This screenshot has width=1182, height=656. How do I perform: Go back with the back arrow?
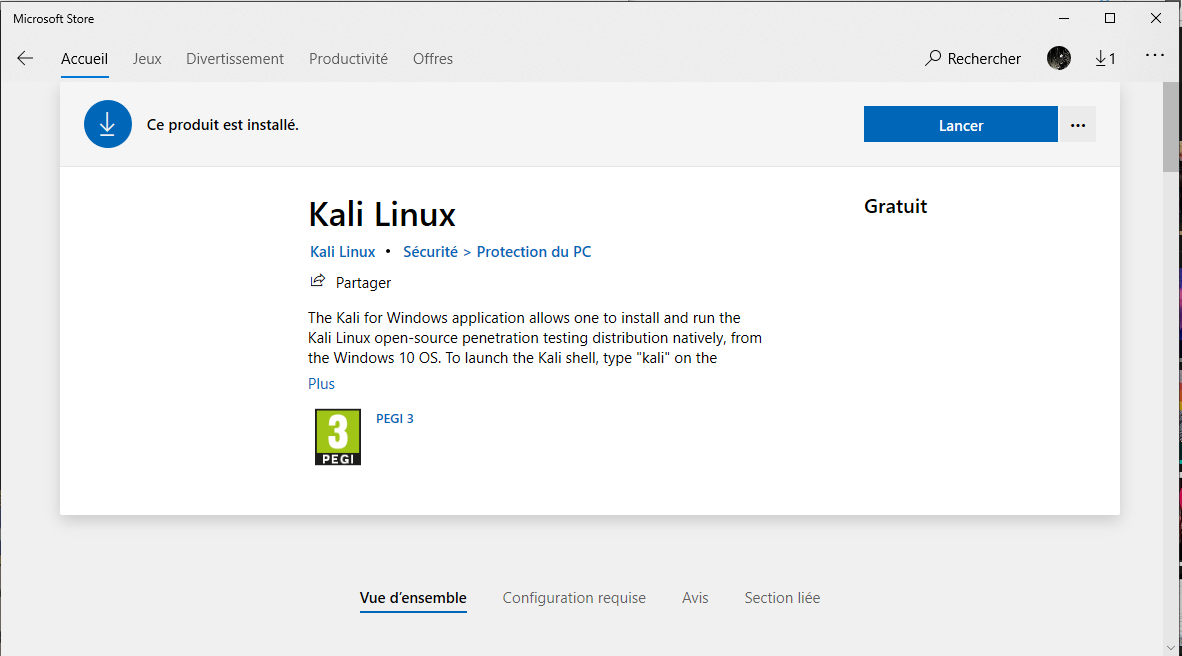(25, 59)
